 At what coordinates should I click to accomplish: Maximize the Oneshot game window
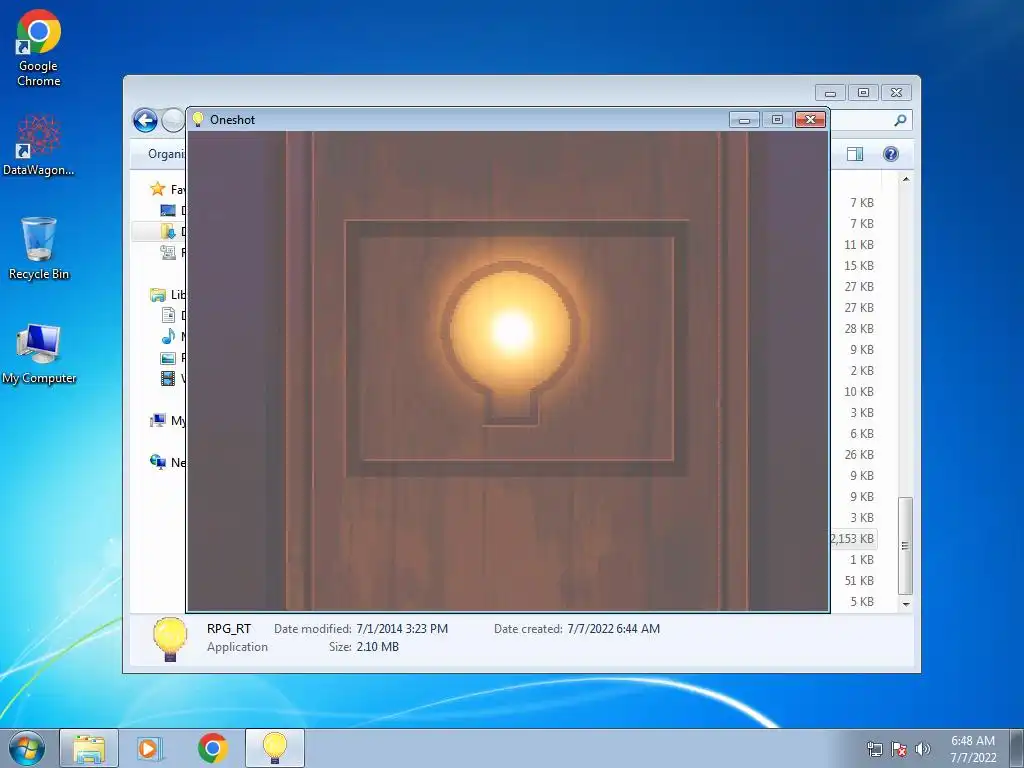click(777, 120)
